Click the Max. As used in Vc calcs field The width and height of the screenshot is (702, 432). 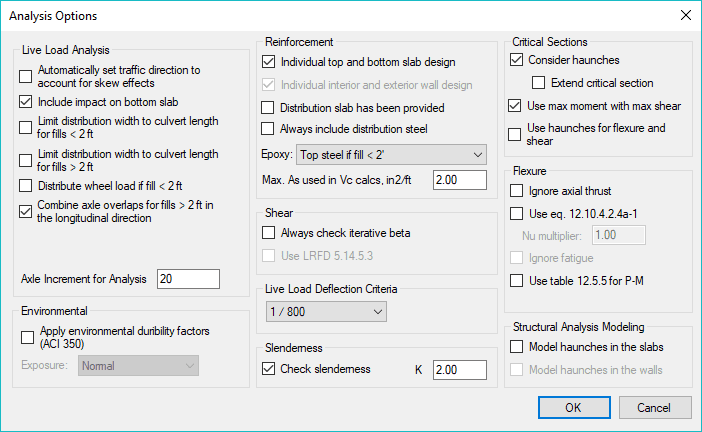coord(459,179)
